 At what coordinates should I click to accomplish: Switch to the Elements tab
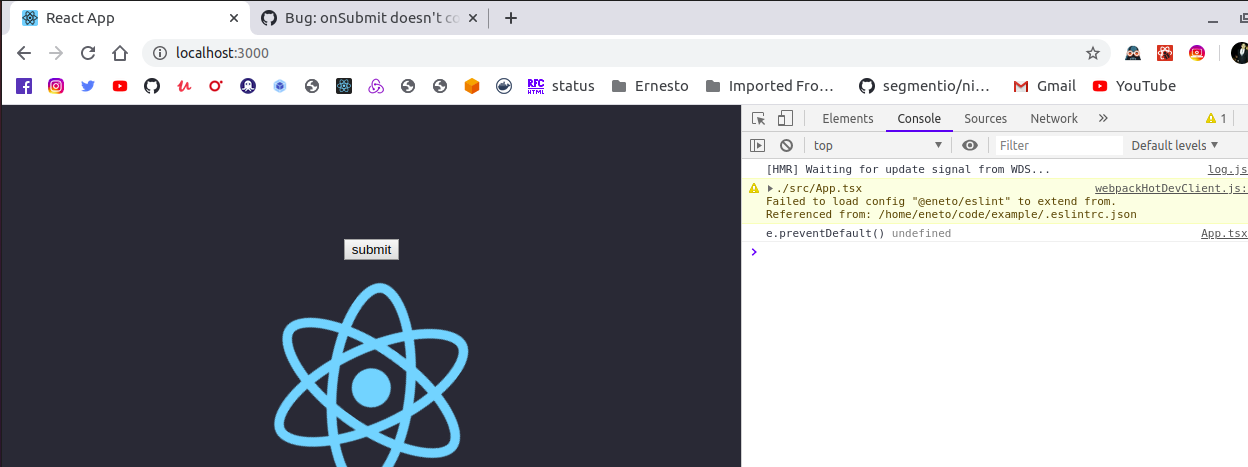tap(848, 118)
